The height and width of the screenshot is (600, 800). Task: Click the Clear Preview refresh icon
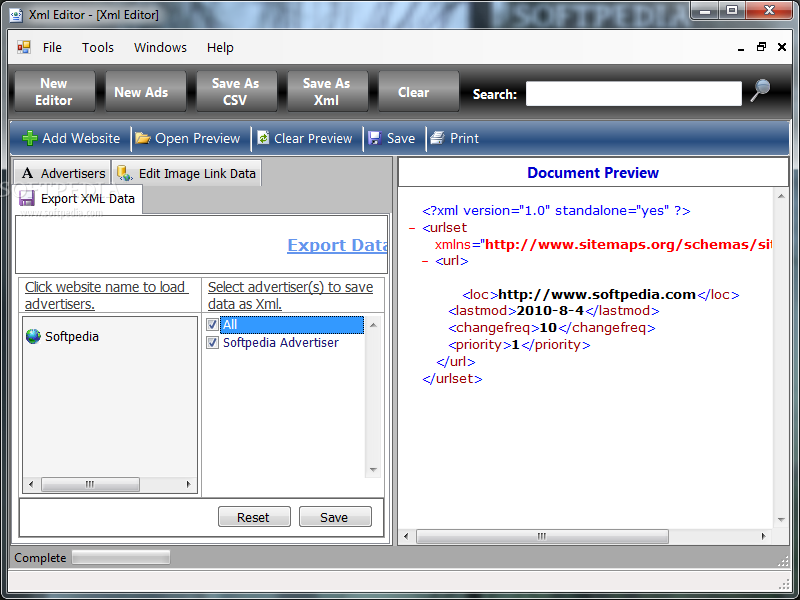[263, 138]
